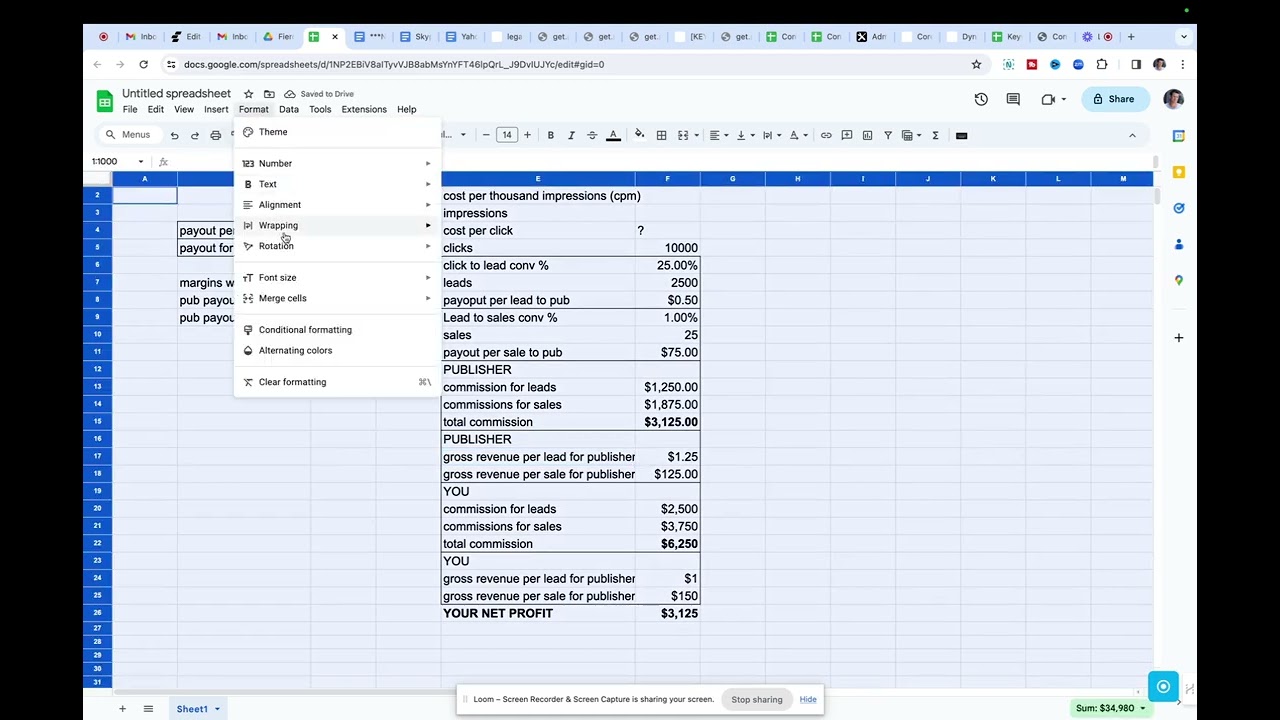
Task: Apply strikethrough formatting
Action: [x=592, y=135]
